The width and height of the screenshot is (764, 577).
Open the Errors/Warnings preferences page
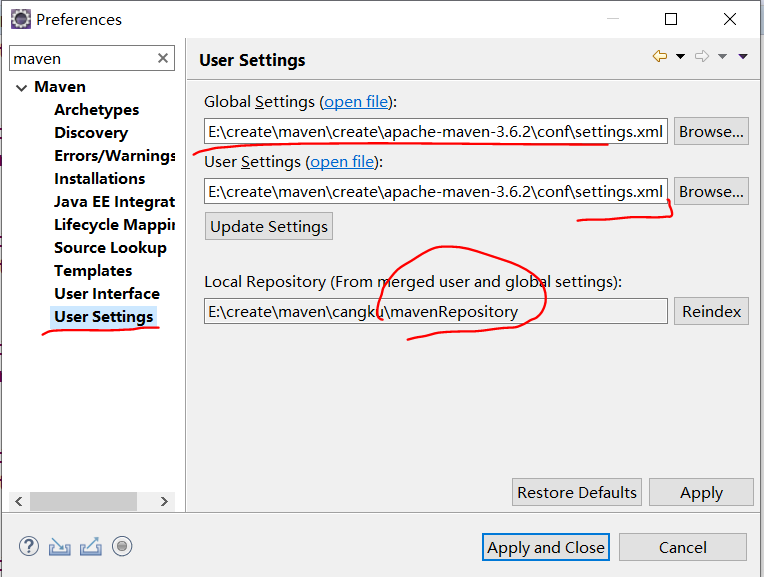(x=115, y=155)
